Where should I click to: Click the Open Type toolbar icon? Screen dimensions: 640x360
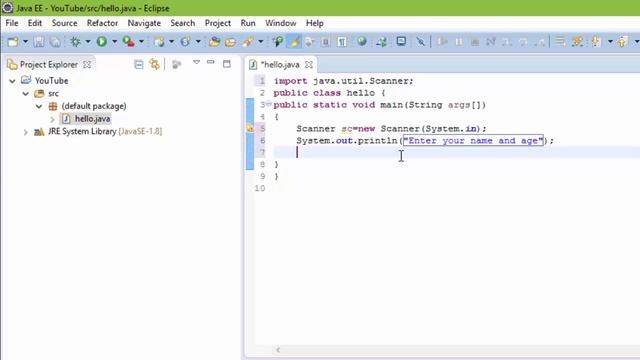[214, 42]
